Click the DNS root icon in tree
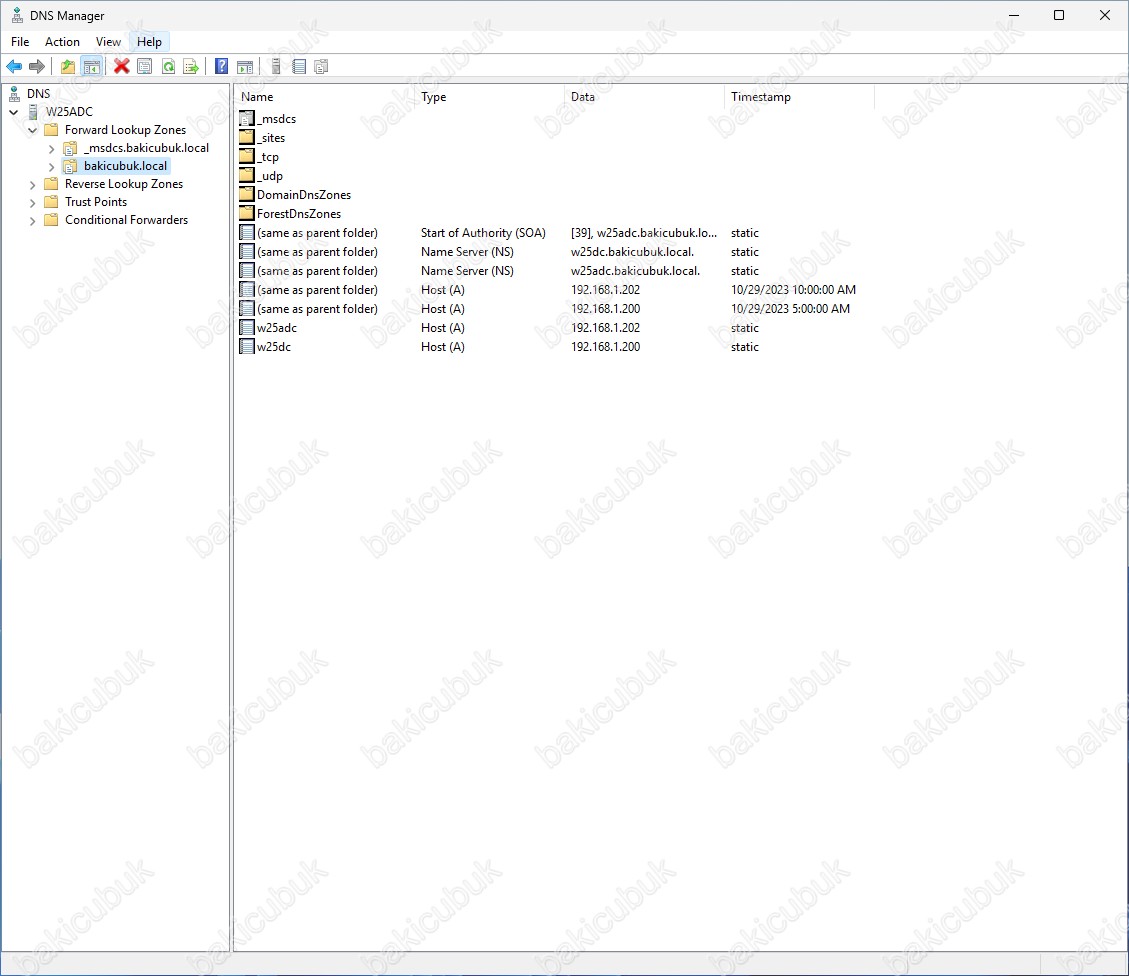1129x976 pixels. pos(14,94)
